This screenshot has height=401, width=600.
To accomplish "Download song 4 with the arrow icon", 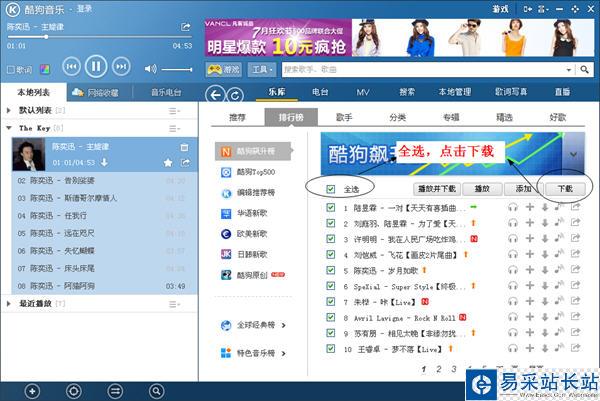I will click(545, 254).
